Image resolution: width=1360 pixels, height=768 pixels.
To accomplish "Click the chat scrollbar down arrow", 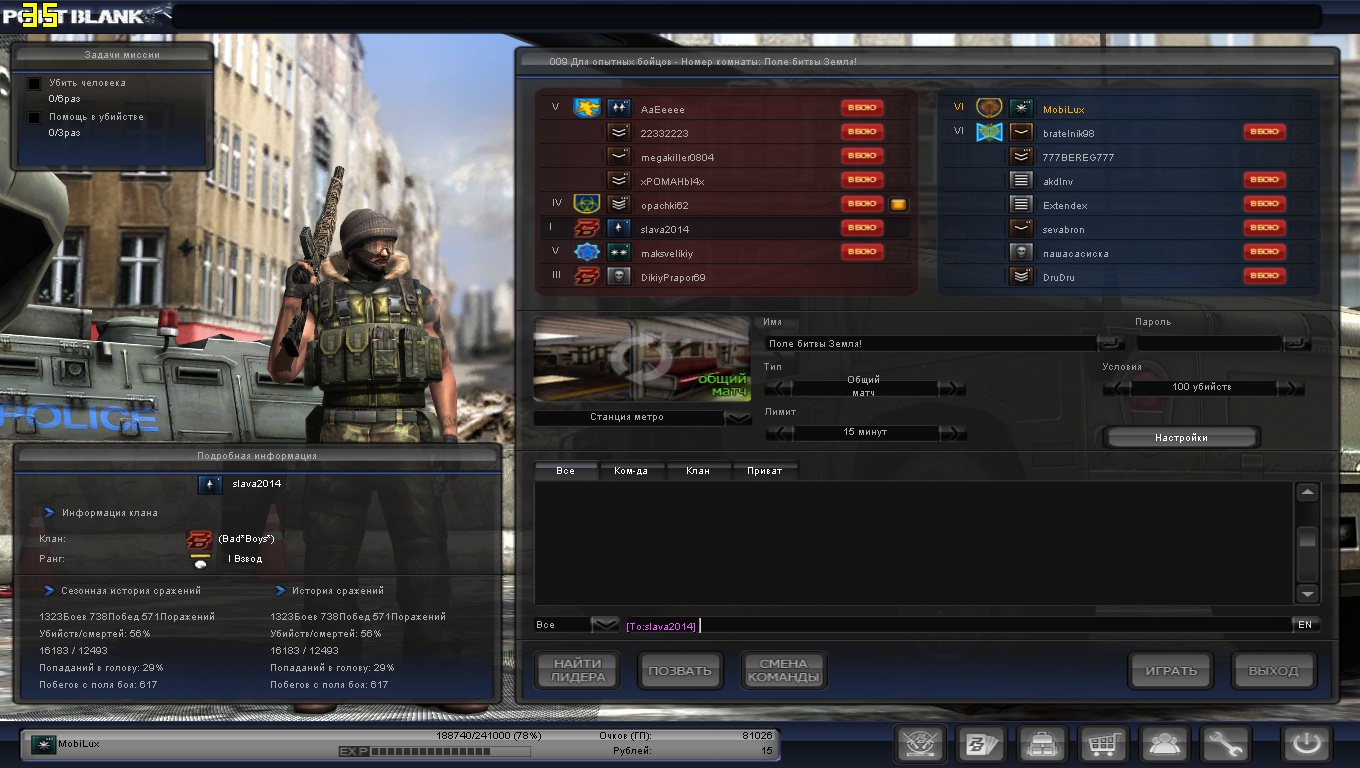I will tap(1307, 594).
